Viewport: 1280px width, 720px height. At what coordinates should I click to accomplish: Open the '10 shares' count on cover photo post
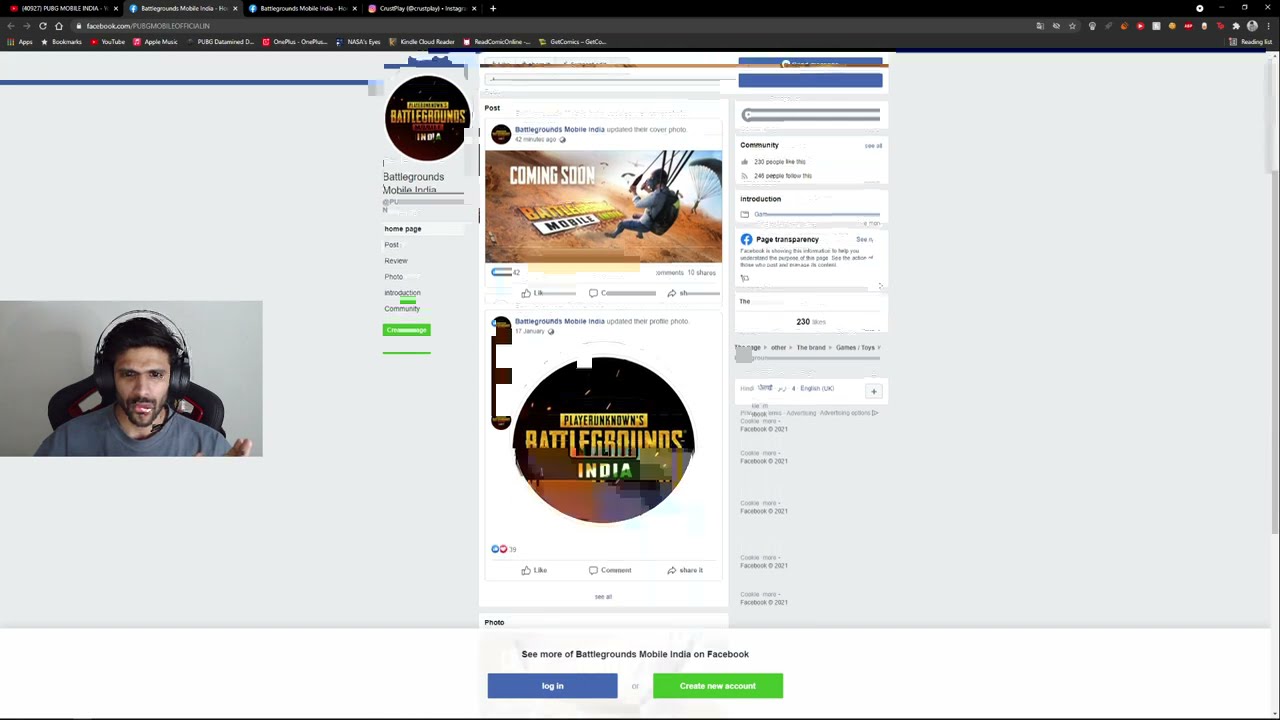pos(701,273)
